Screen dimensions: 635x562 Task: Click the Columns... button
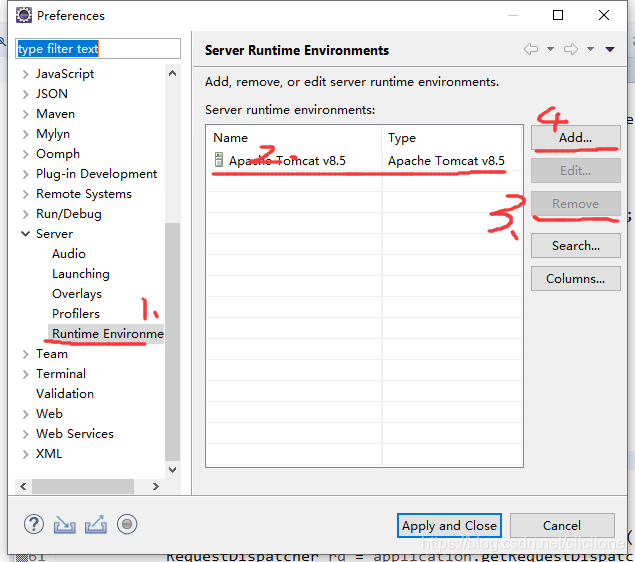[x=575, y=279]
